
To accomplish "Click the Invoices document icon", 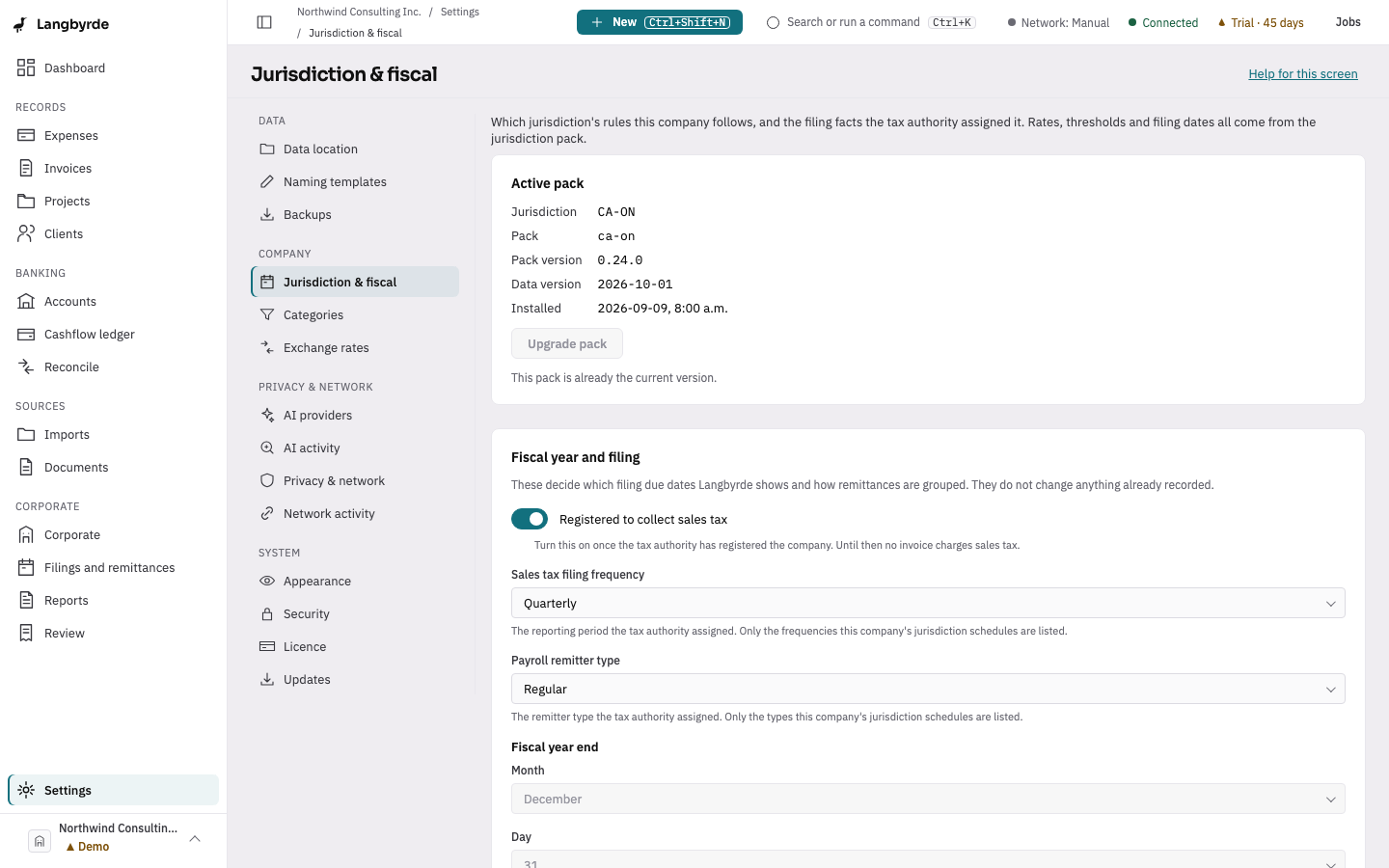I will [x=26, y=168].
